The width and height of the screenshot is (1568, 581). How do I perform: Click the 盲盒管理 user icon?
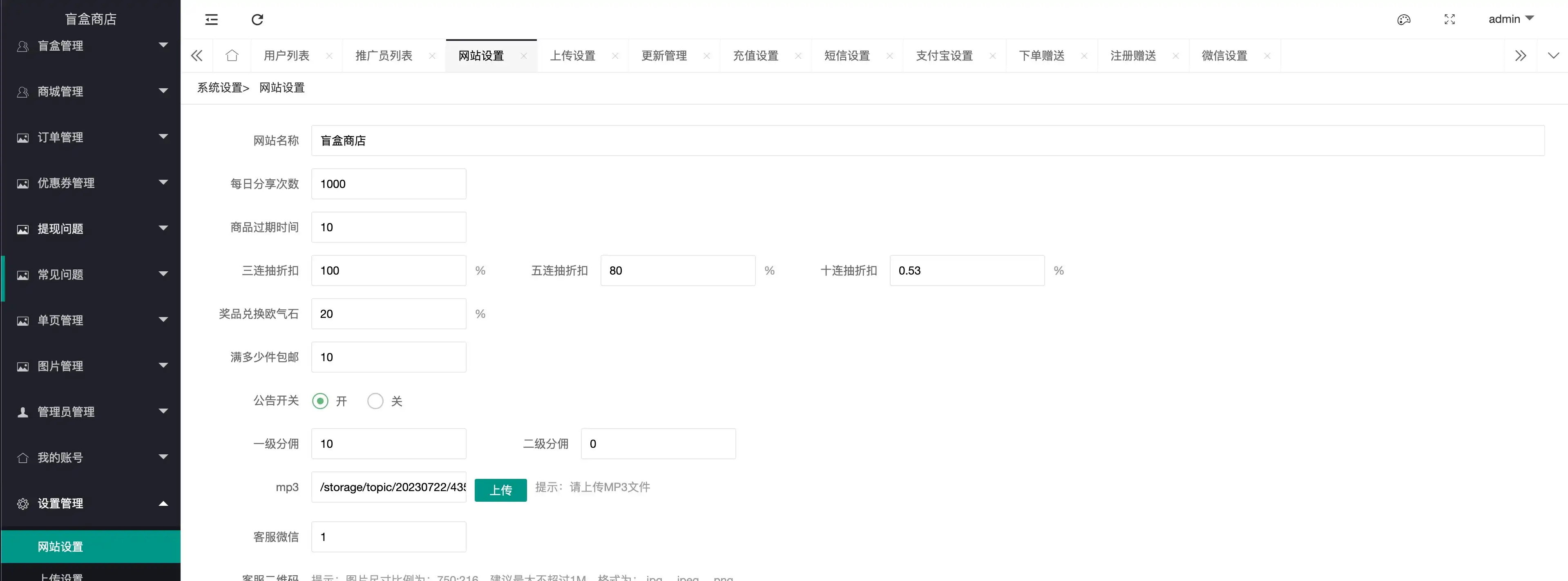point(22,46)
